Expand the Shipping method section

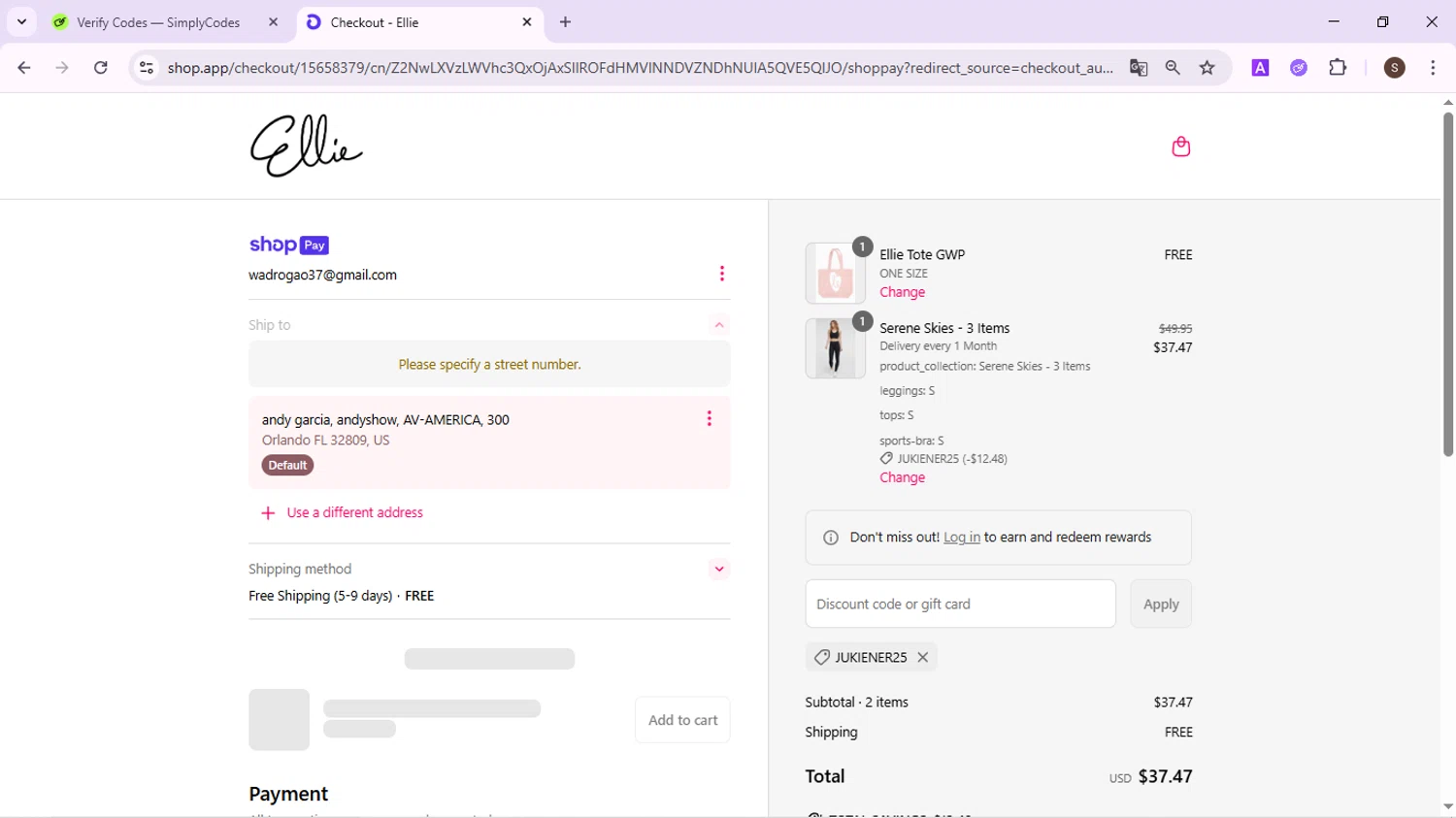pos(719,570)
